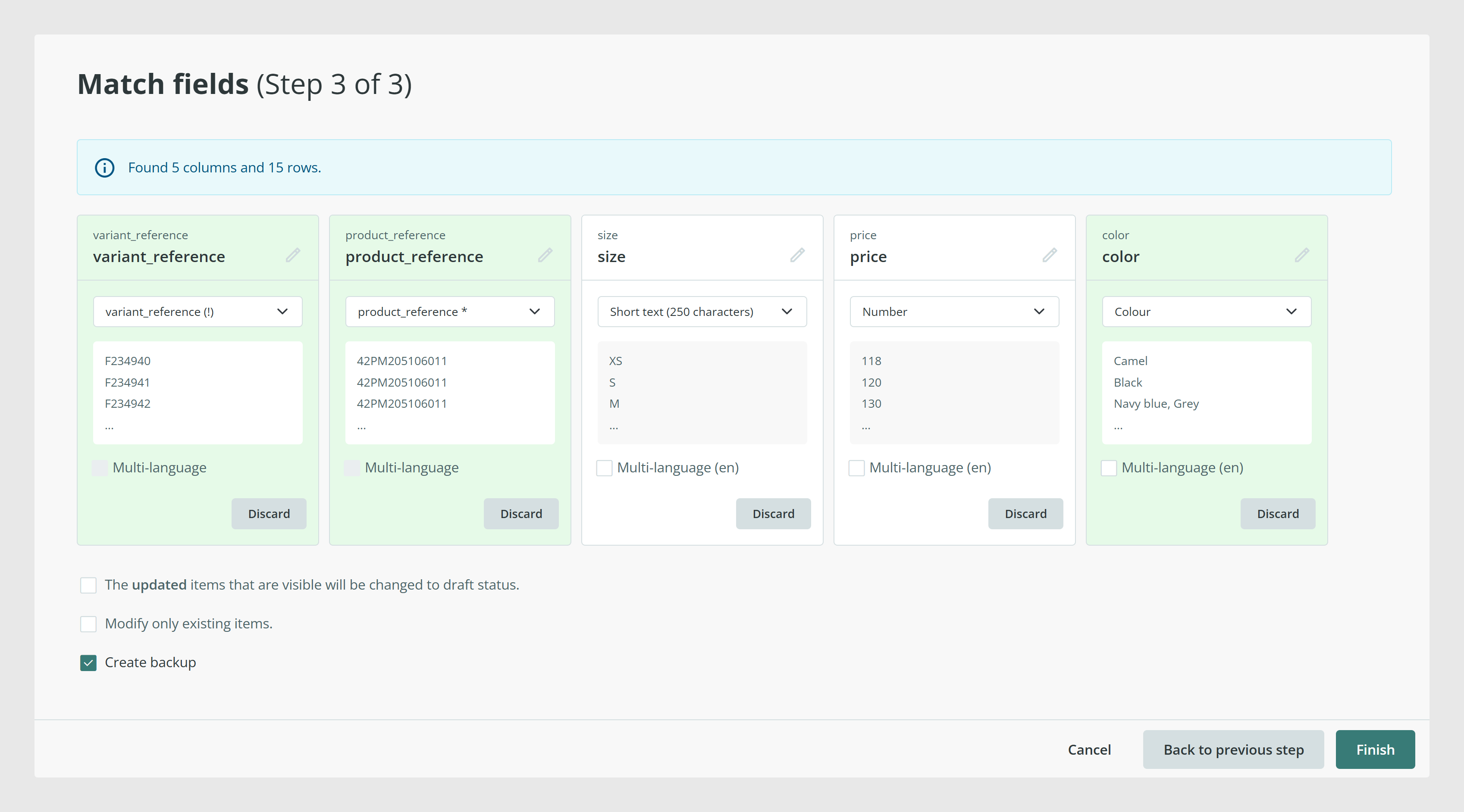Discard the price column
The width and height of the screenshot is (1464, 812).
[x=1025, y=514]
